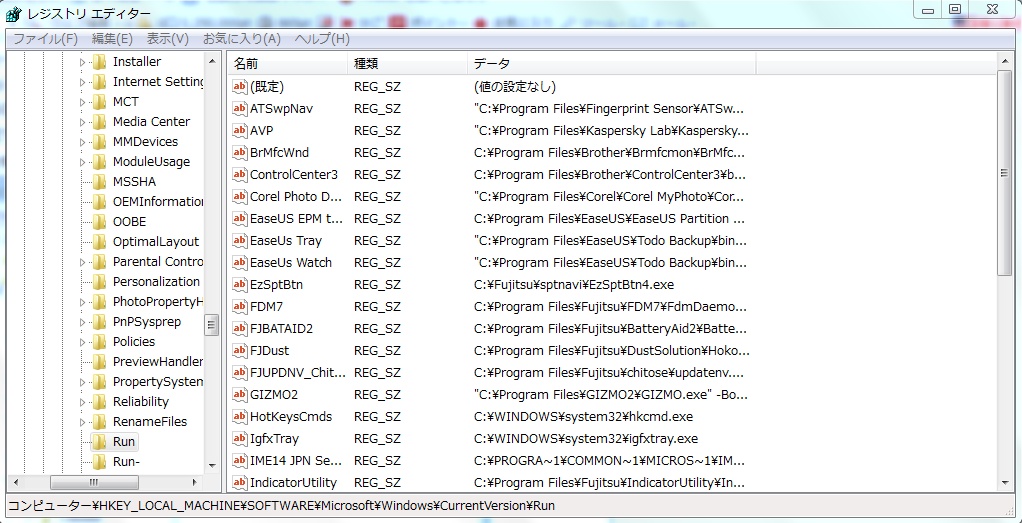Expand the Internet Settings key
The height and width of the screenshot is (523, 1022).
pyautogui.click(x=82, y=82)
